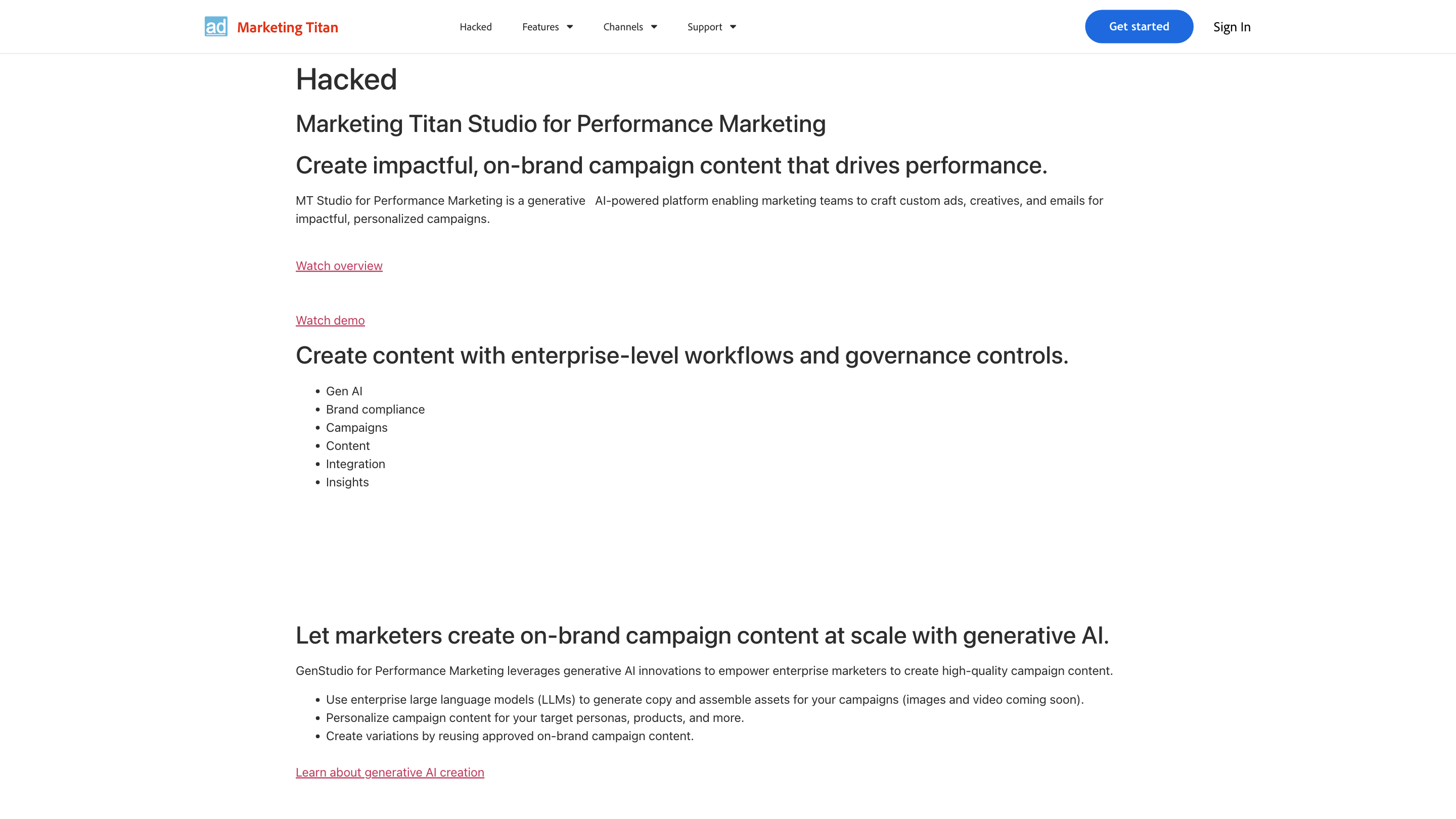Expand the Support dropdown menu
The image size is (1456, 819).
click(704, 27)
